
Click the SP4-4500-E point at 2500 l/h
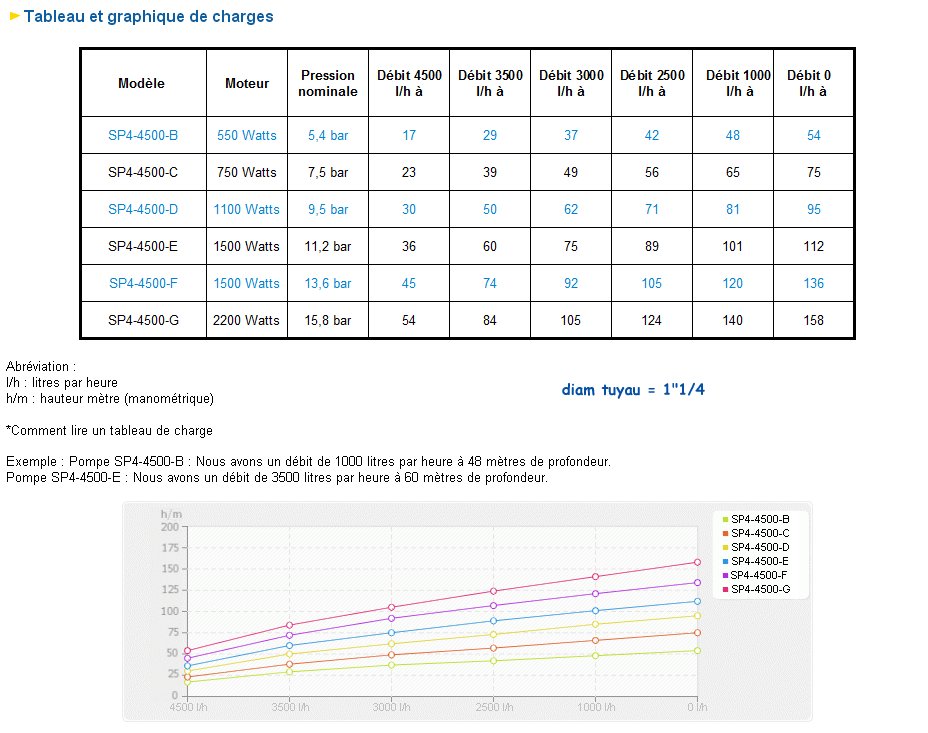[494, 621]
